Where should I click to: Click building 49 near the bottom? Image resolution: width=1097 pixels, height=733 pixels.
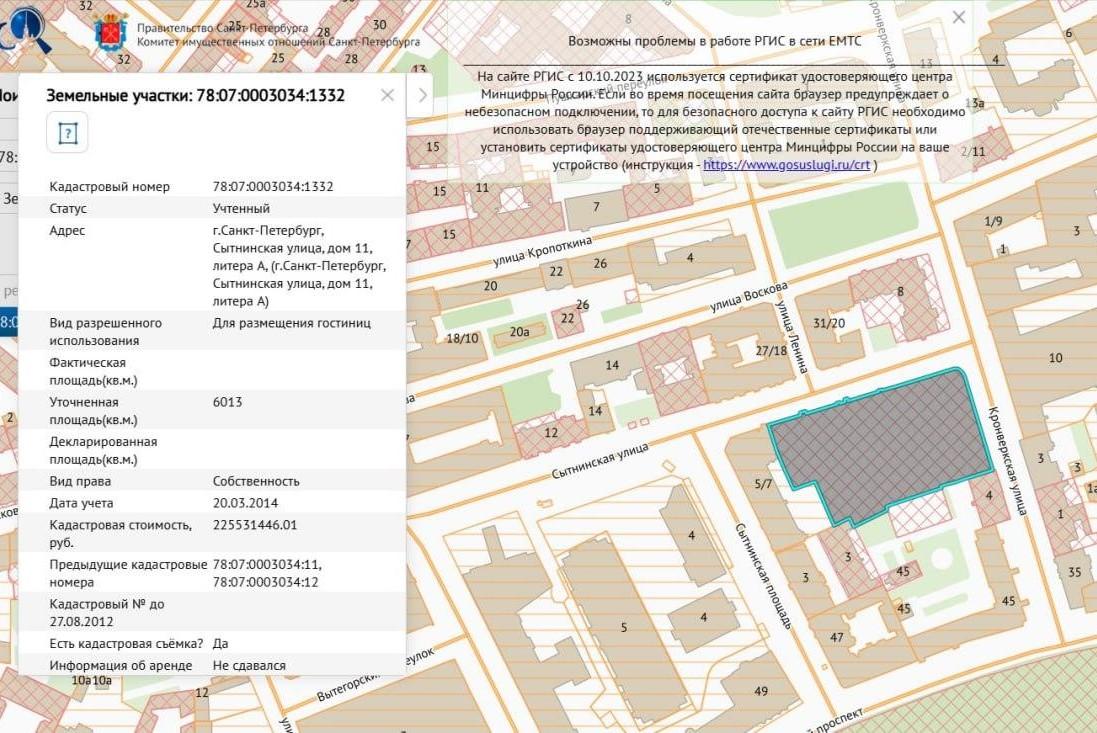click(761, 692)
